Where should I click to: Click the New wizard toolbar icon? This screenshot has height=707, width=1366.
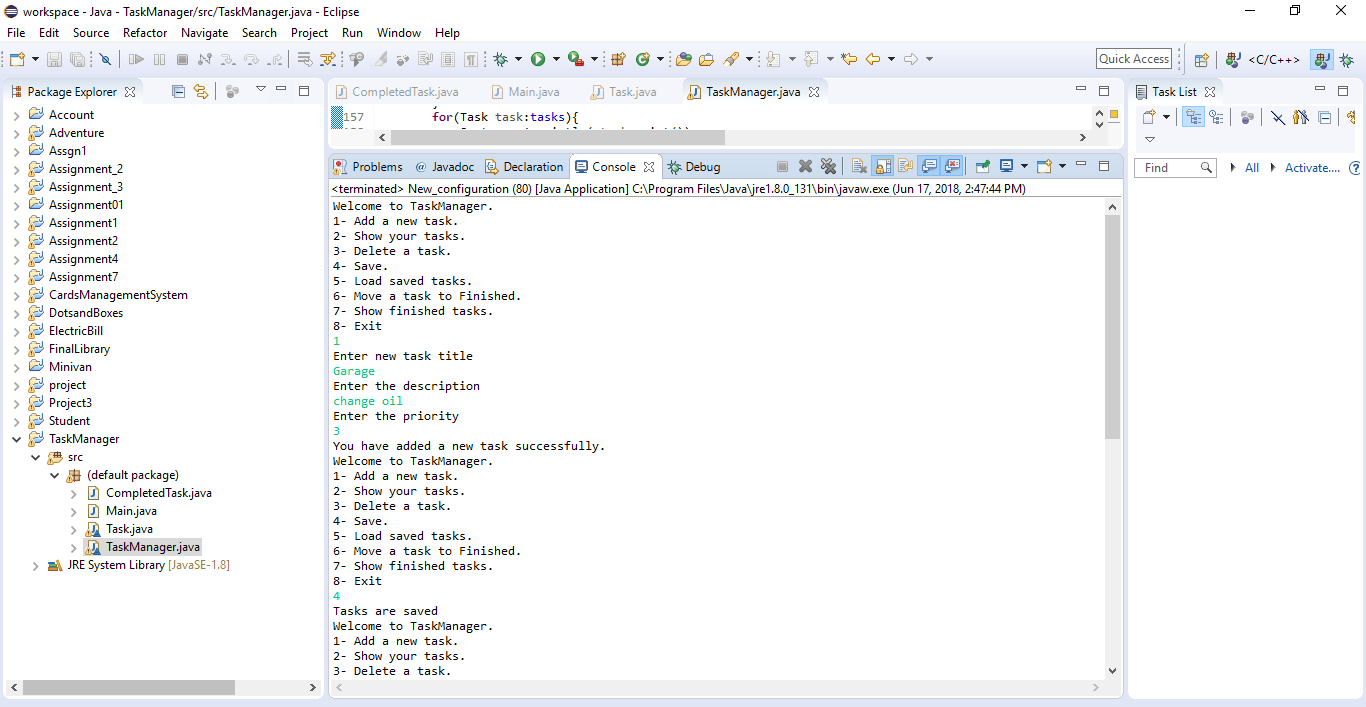(x=17, y=59)
